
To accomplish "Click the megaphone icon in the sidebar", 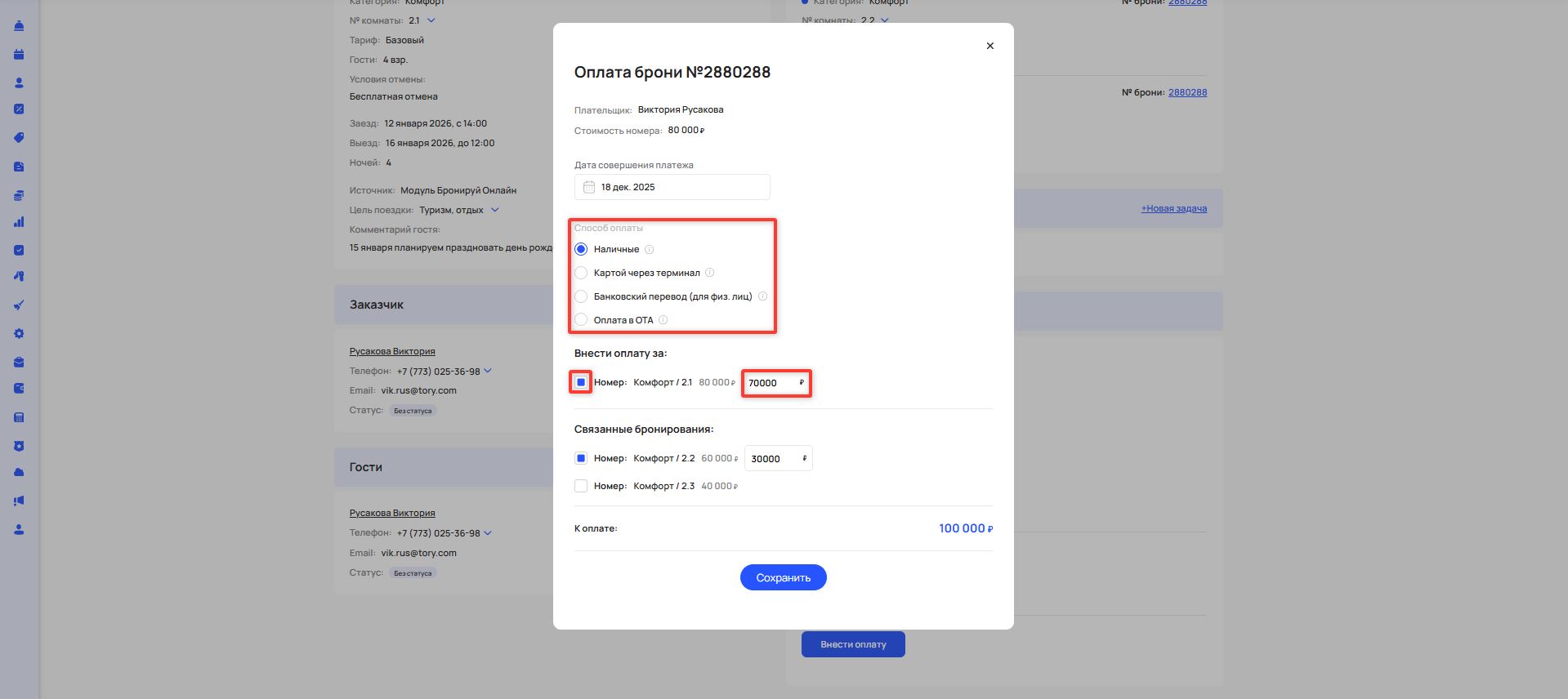I will (19, 501).
